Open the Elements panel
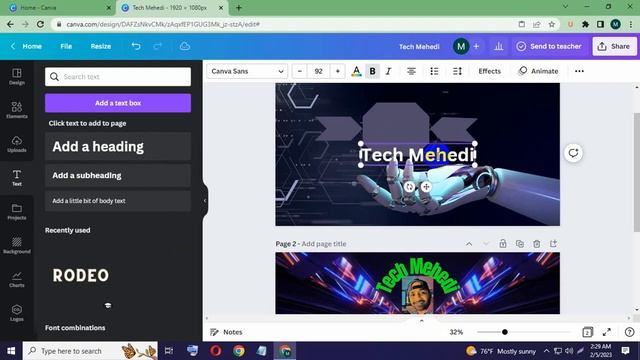 pyautogui.click(x=17, y=110)
